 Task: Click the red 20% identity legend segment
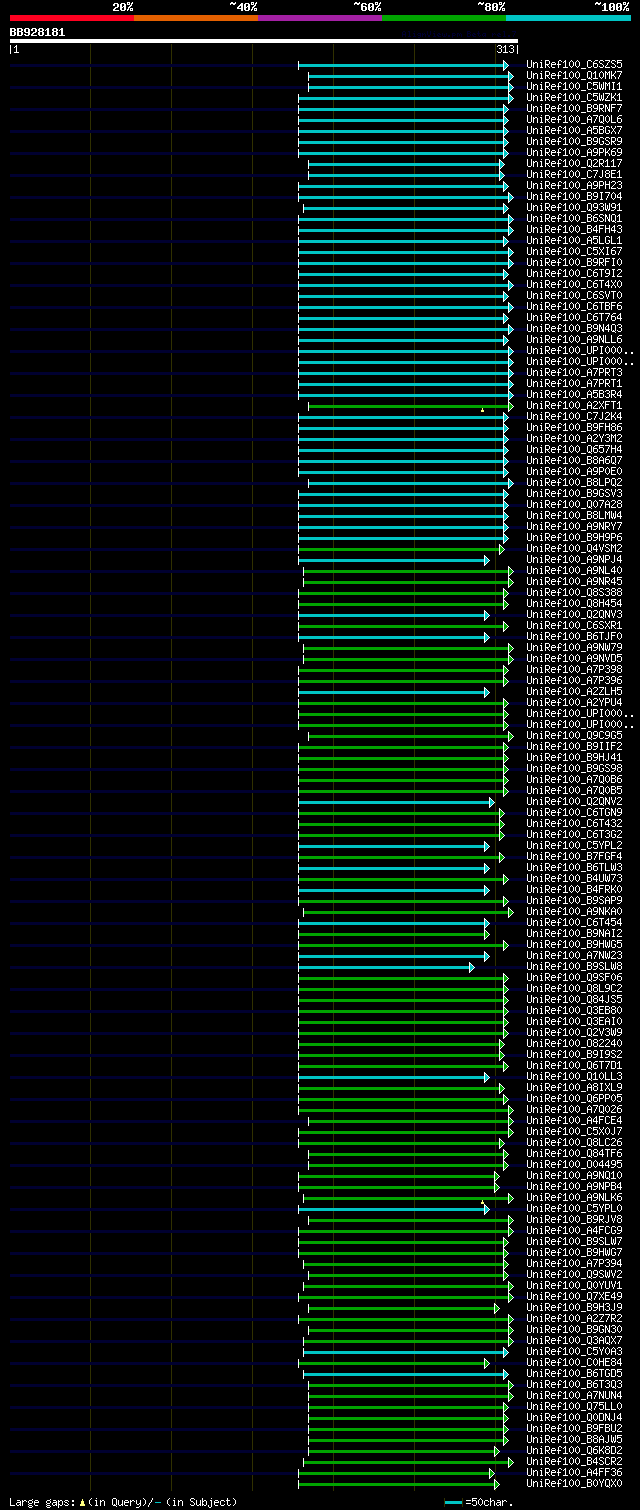pyautogui.click(x=72, y=18)
